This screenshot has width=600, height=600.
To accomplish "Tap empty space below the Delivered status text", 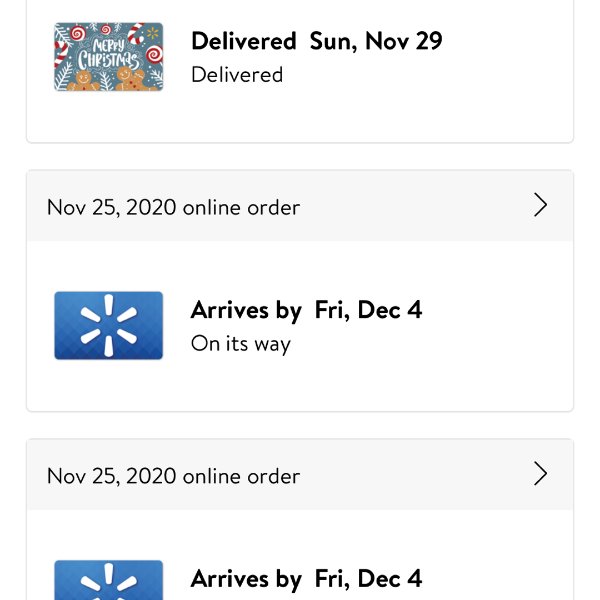I will [x=300, y=115].
